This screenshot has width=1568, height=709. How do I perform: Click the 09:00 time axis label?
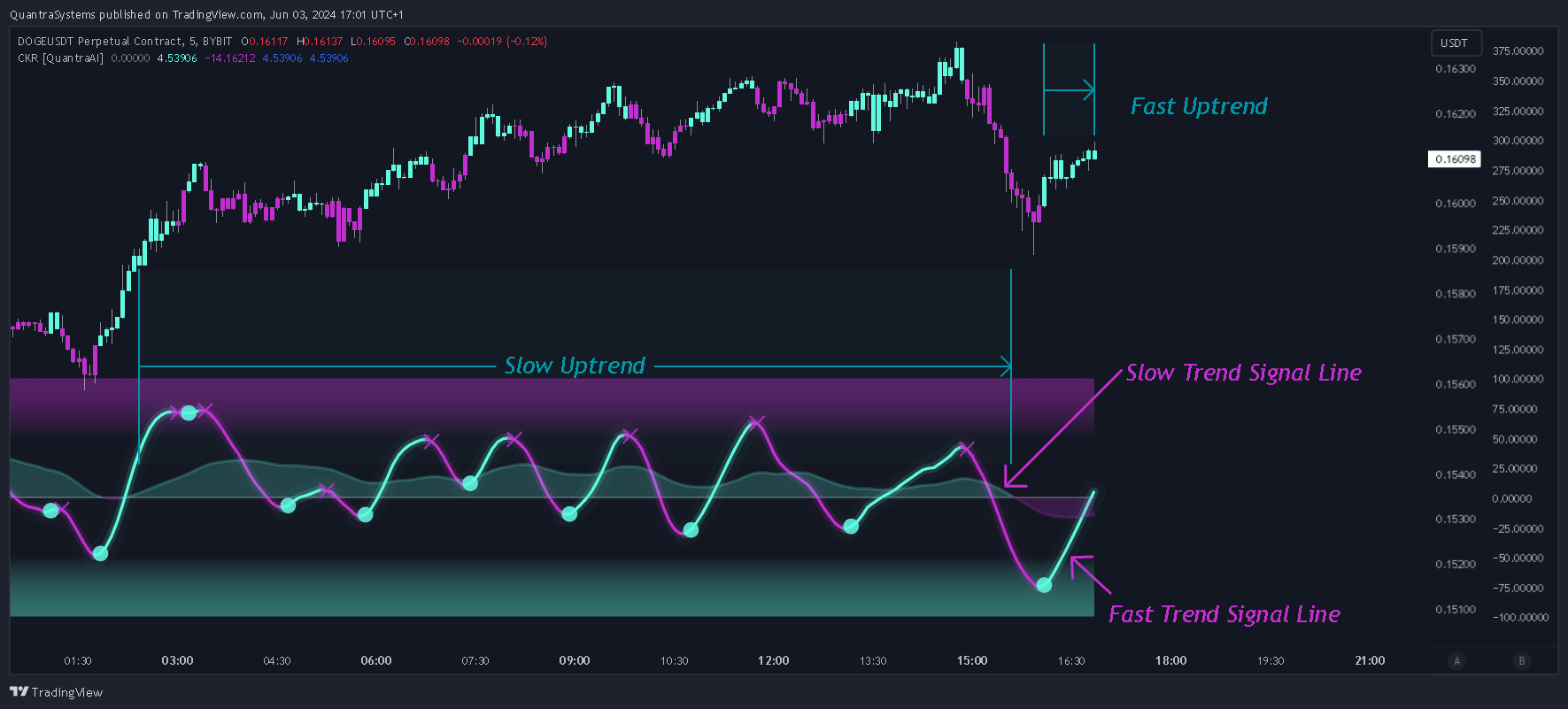575,660
